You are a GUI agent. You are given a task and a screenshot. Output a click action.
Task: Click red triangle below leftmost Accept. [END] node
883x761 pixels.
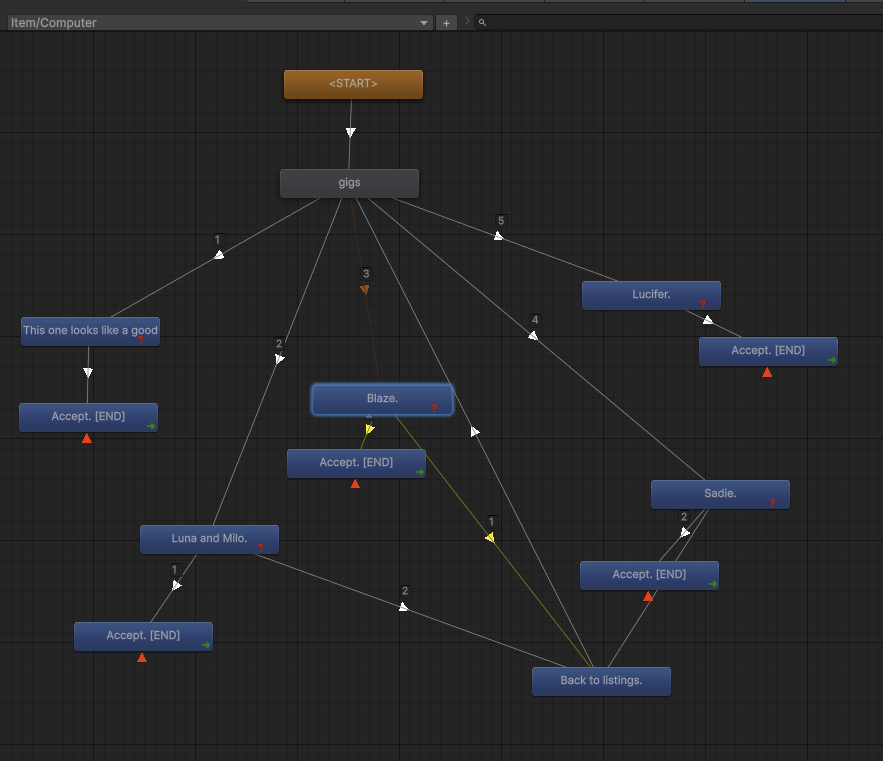point(87,438)
